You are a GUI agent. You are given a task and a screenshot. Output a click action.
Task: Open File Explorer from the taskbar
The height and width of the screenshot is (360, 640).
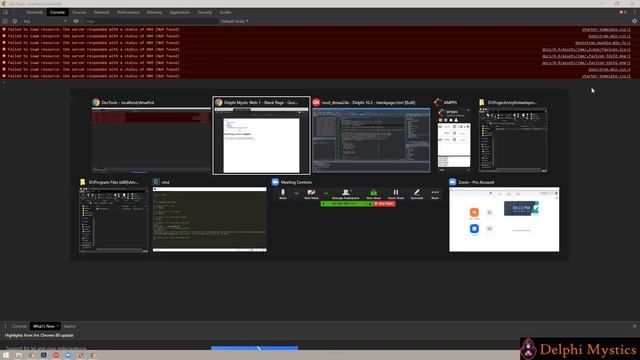[19, 356]
